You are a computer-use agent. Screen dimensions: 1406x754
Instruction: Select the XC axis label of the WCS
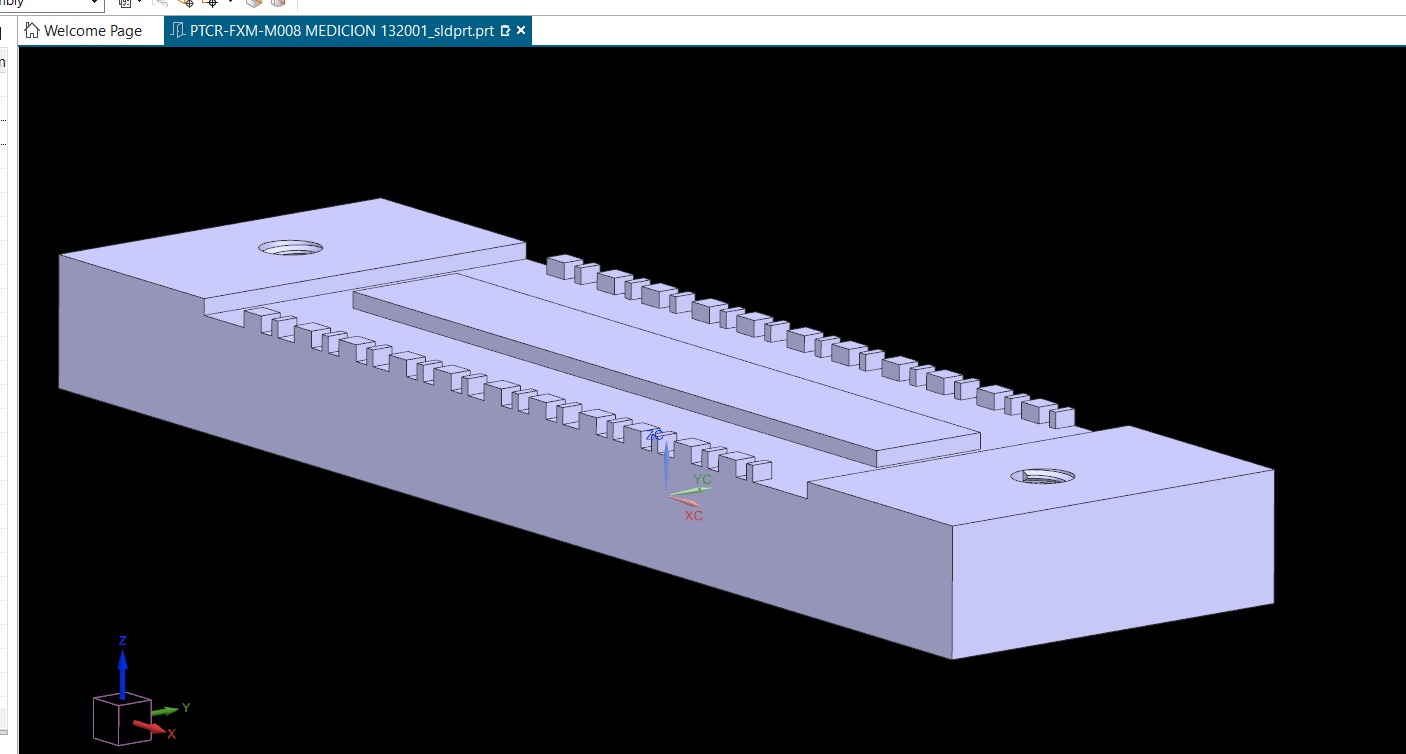pyautogui.click(x=694, y=516)
